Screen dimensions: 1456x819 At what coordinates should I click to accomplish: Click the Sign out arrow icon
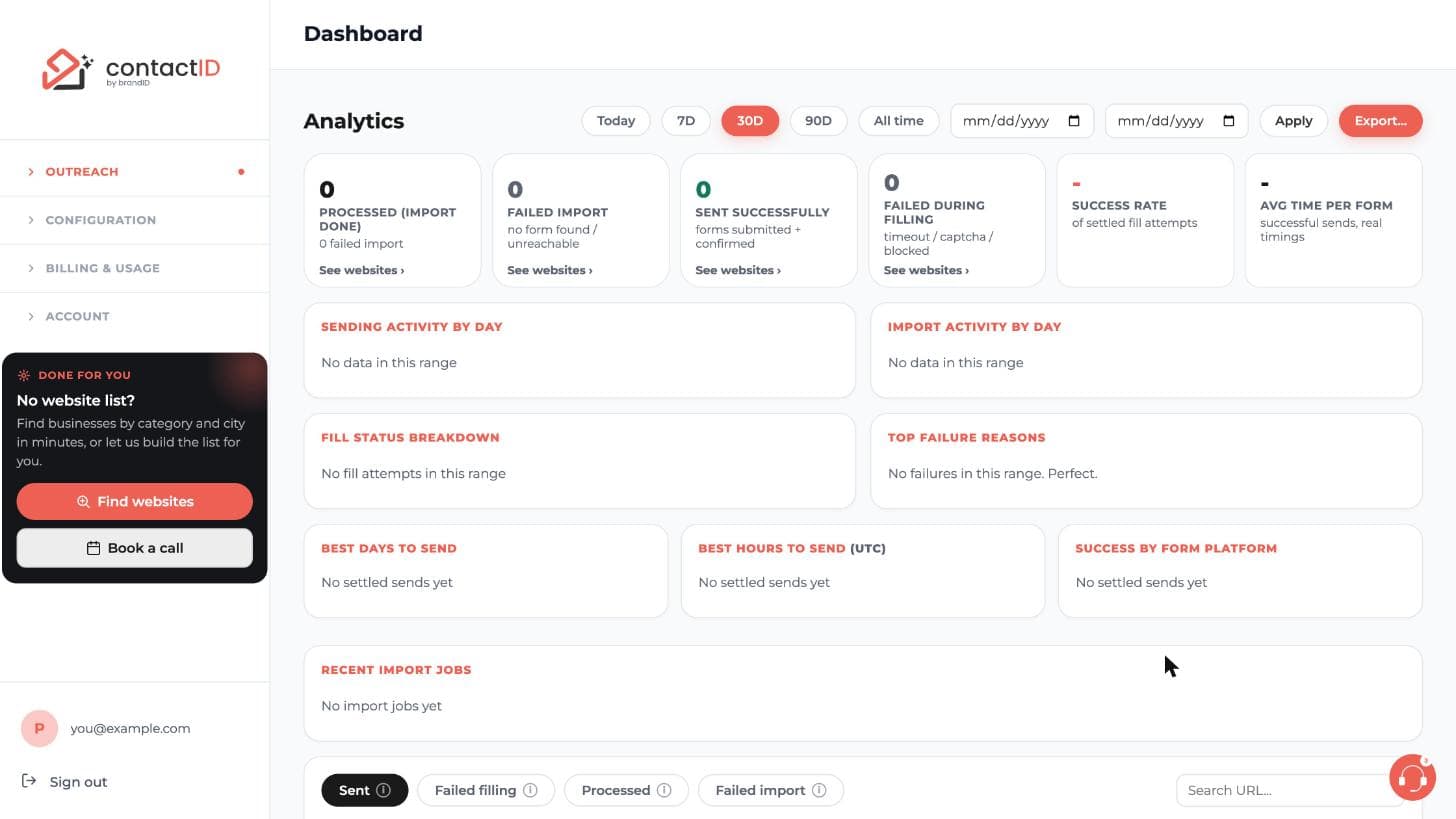coord(29,781)
